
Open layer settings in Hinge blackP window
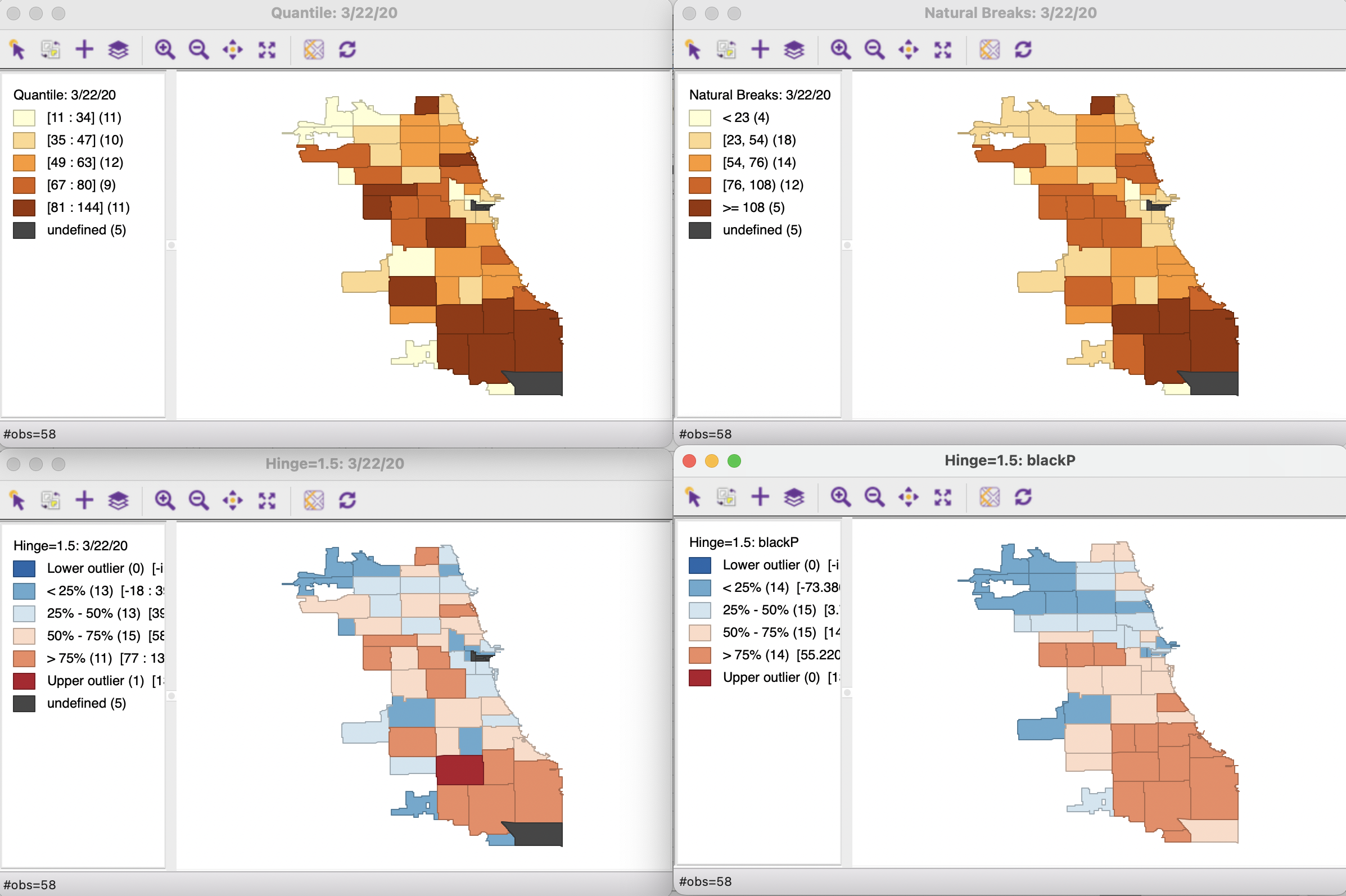794,497
